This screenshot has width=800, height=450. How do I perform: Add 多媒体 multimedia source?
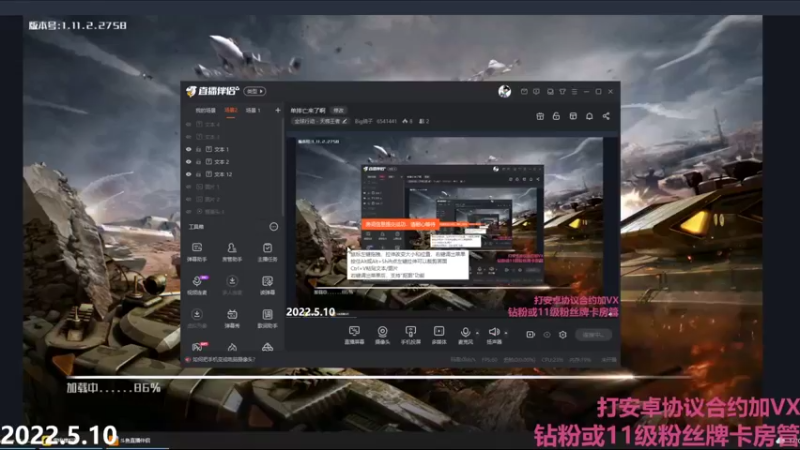click(439, 335)
